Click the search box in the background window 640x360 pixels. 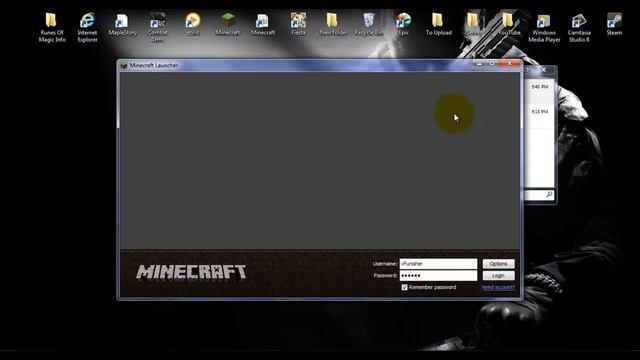click(539, 195)
